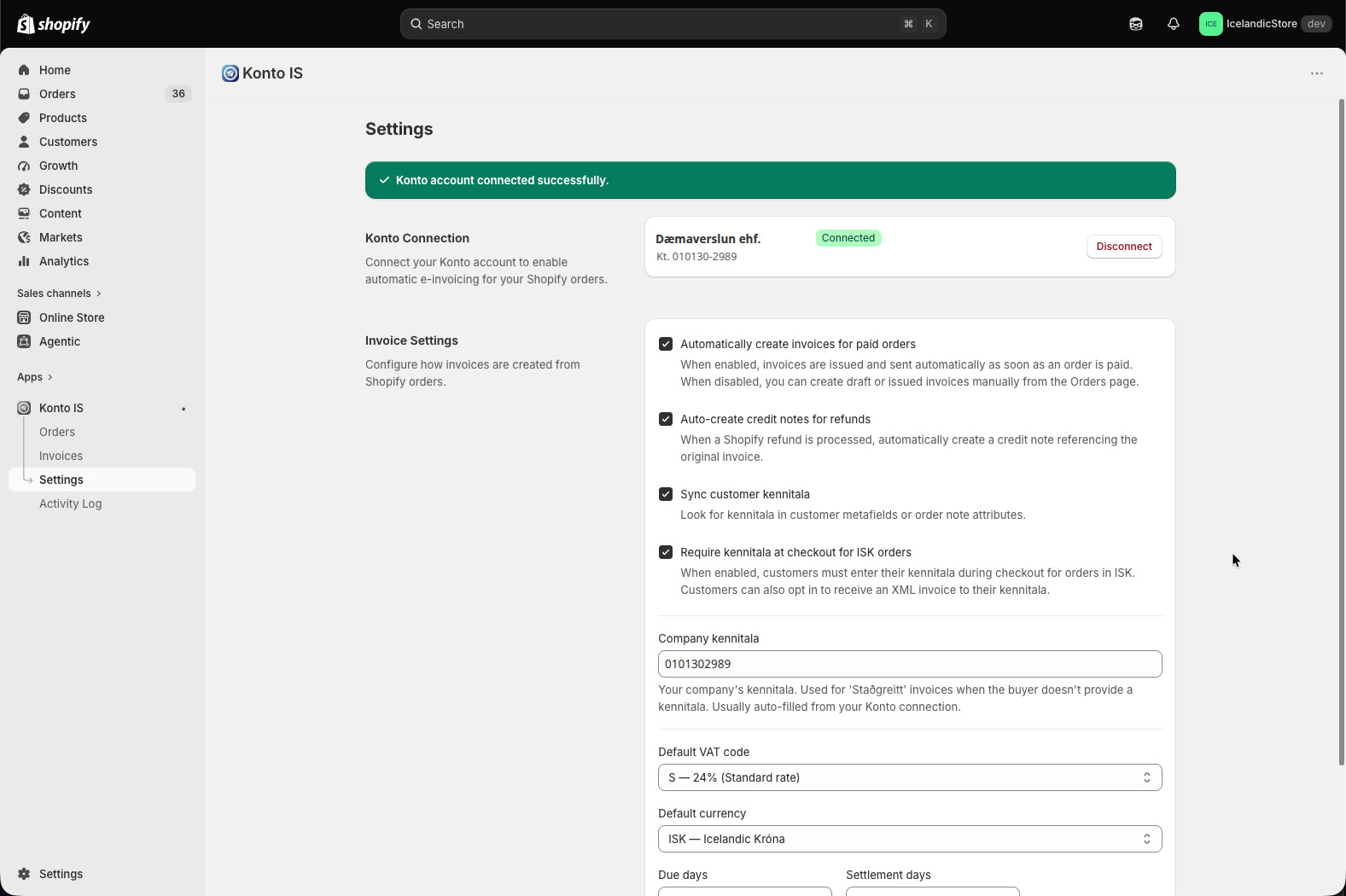The image size is (1346, 896).
Task: Click the Customers person icon
Action: 24,142
